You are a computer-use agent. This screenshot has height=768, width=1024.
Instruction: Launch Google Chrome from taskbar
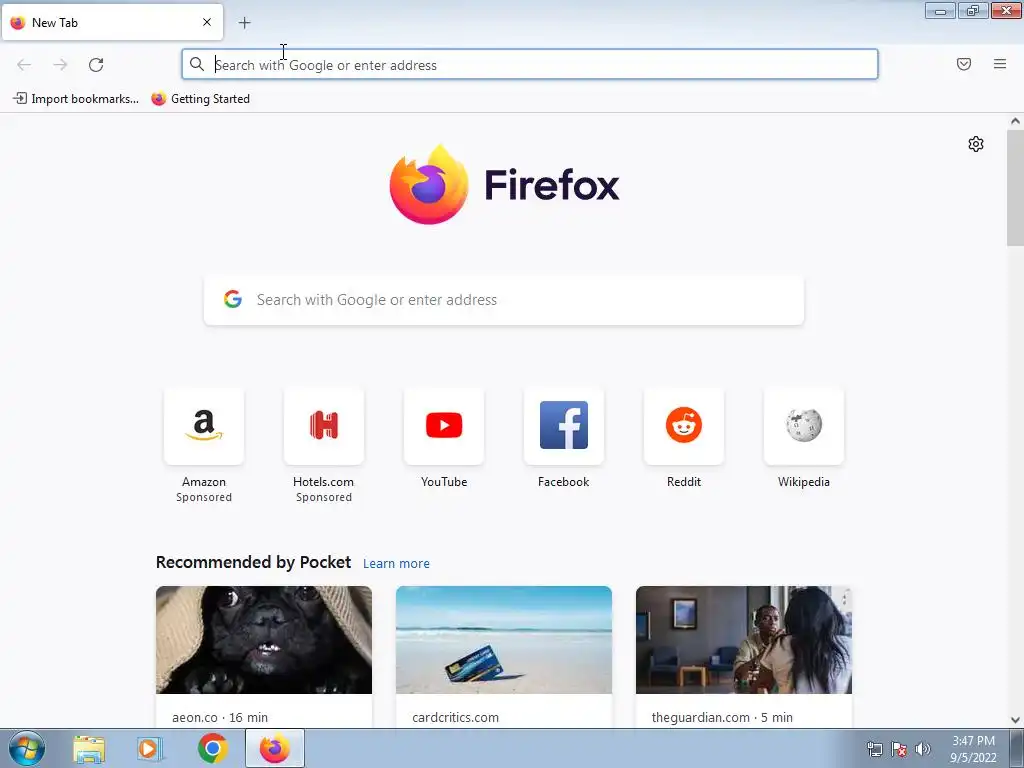[213, 748]
